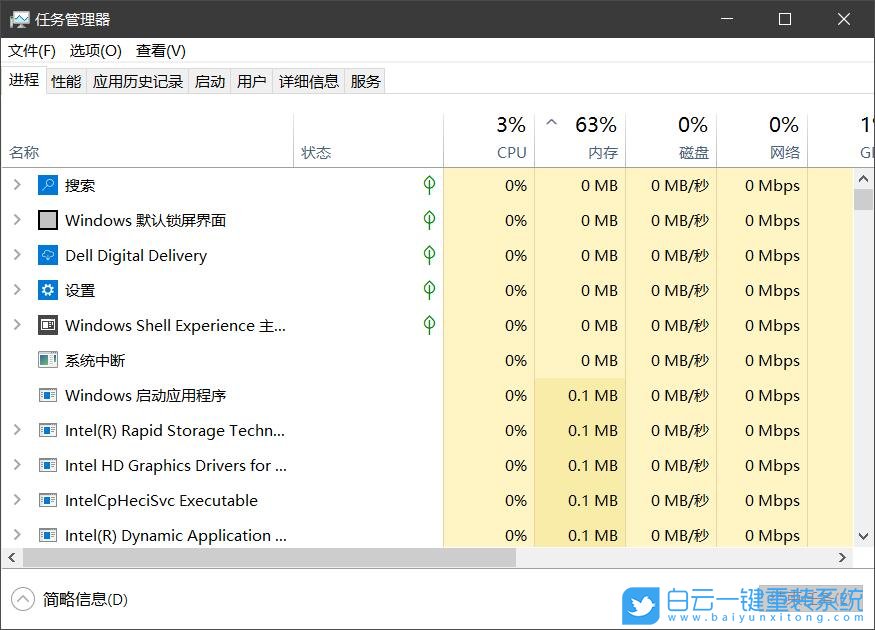Expand the Windows Shell Experience 主机 entry

(18, 325)
